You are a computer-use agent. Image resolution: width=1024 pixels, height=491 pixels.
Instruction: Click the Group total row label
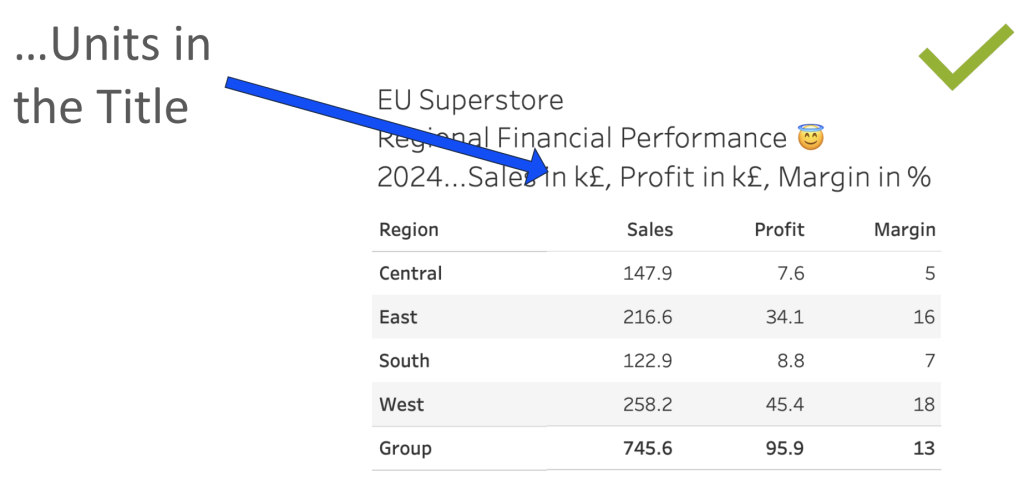click(406, 449)
